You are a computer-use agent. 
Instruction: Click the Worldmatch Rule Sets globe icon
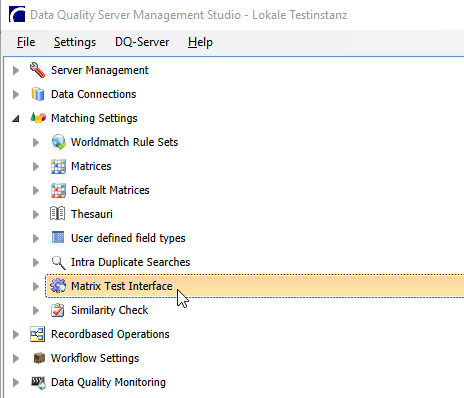59,142
